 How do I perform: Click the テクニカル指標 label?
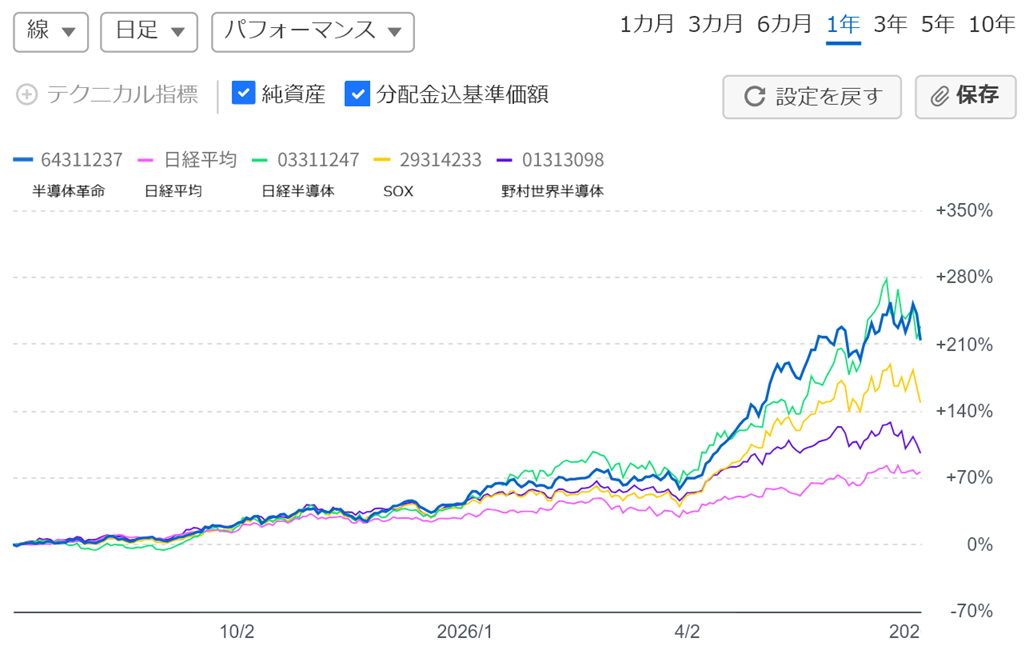[123, 94]
